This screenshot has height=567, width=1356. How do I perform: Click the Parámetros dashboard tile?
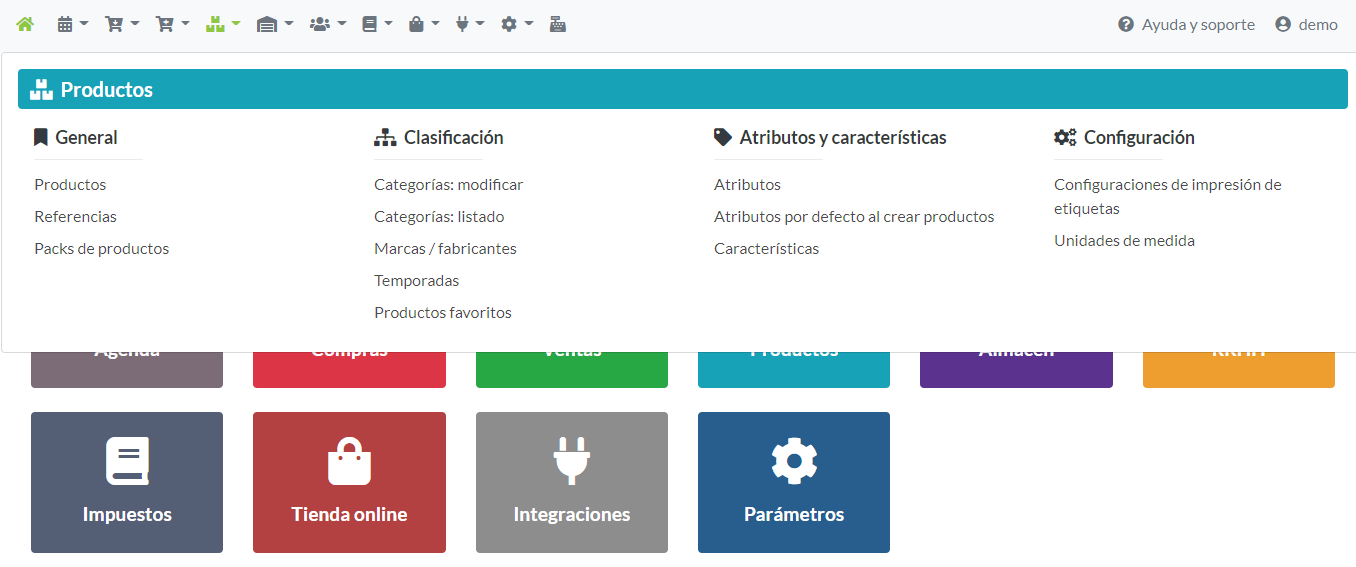click(x=793, y=482)
